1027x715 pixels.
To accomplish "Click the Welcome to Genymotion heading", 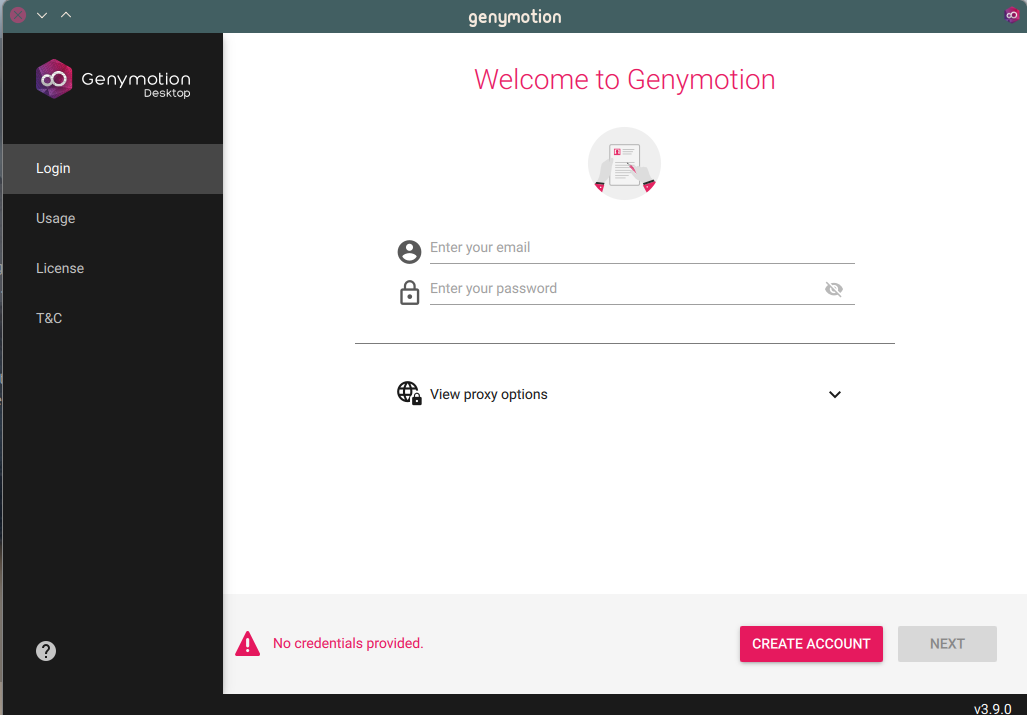I will pyautogui.click(x=624, y=80).
